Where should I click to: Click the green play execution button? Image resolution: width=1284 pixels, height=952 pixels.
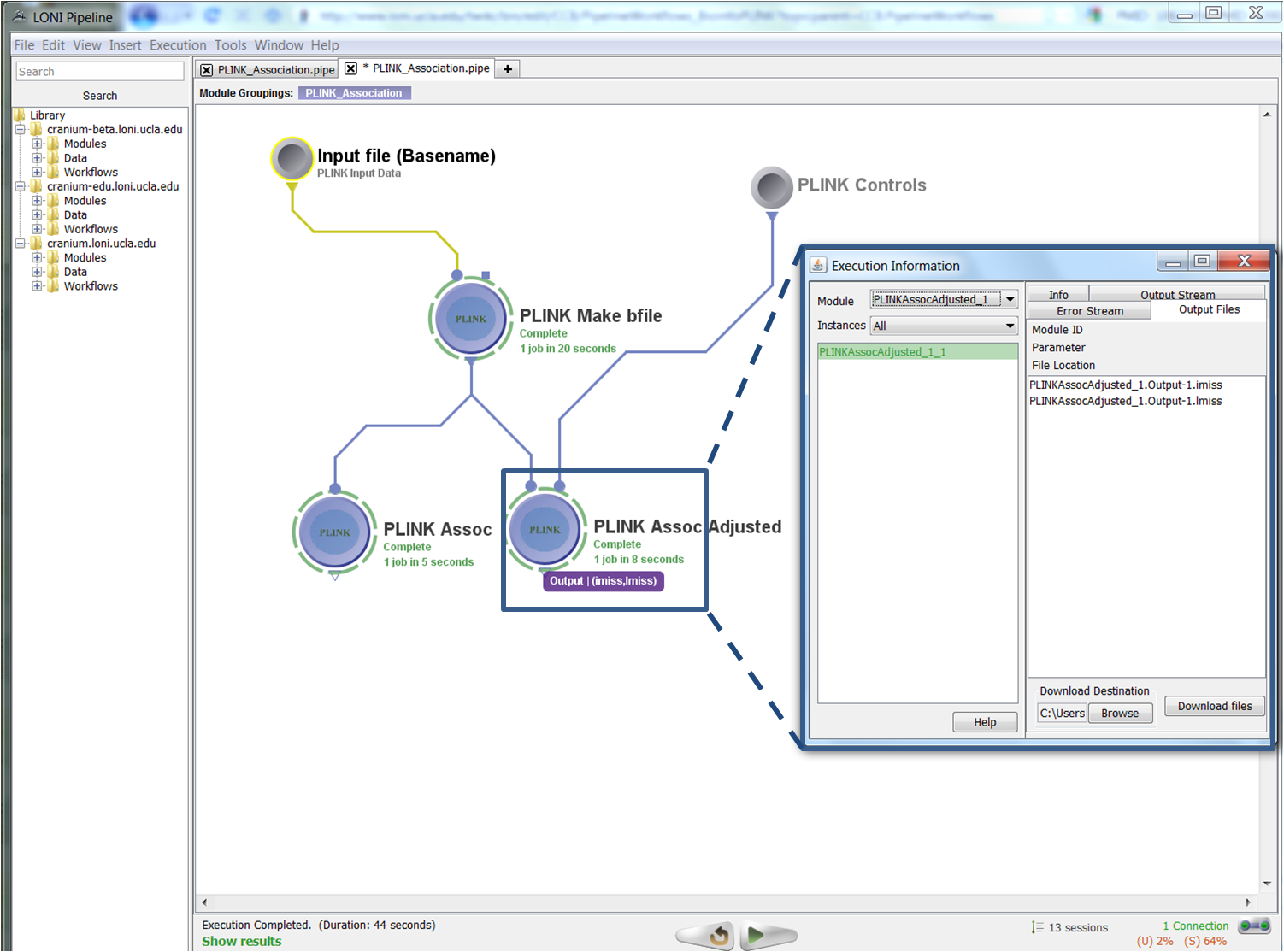pyautogui.click(x=769, y=936)
